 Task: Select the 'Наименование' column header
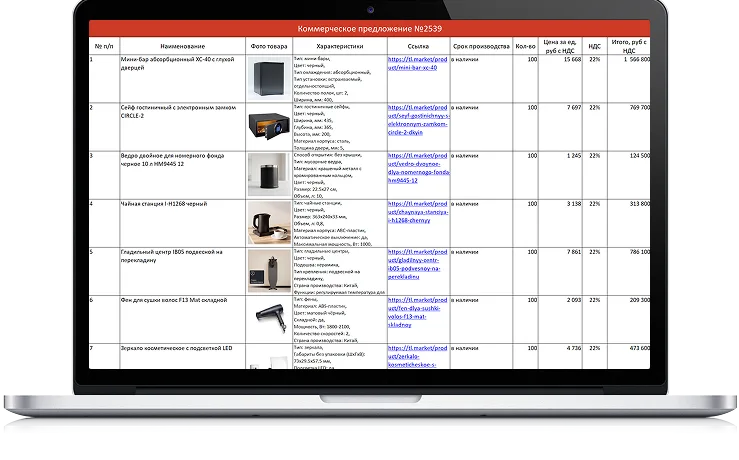coord(182,46)
